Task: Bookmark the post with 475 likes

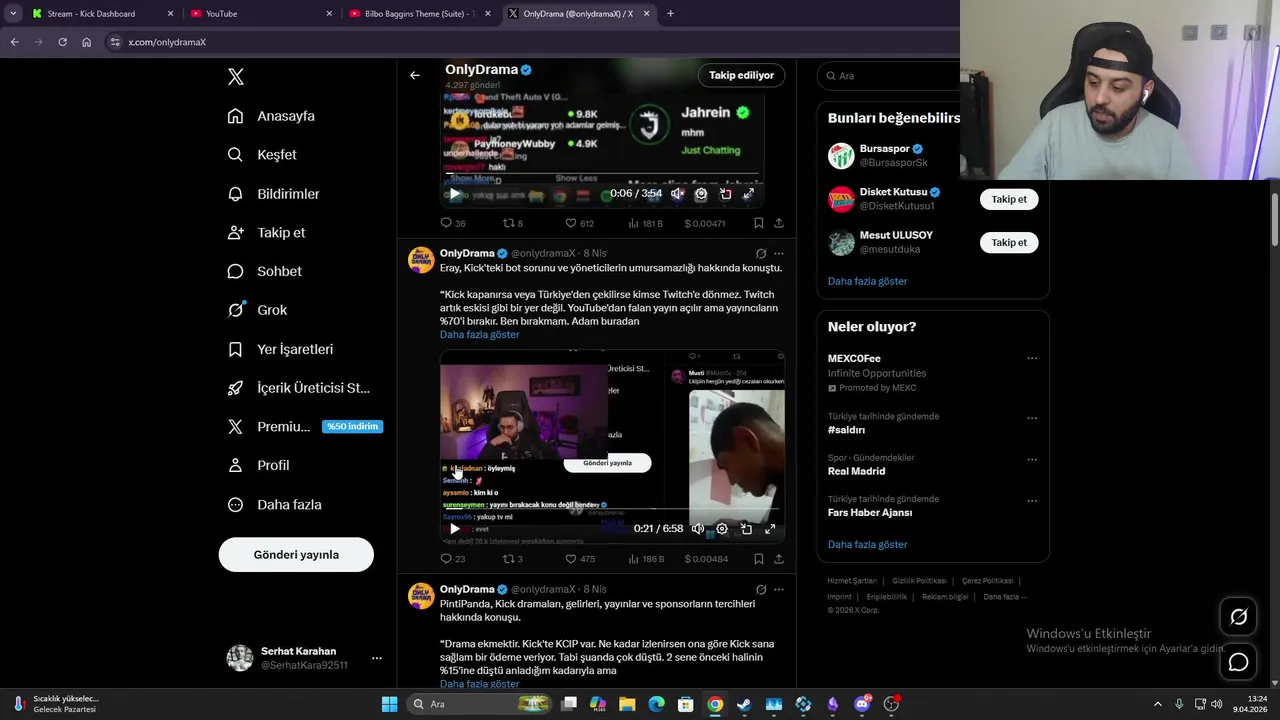Action: 759,559
